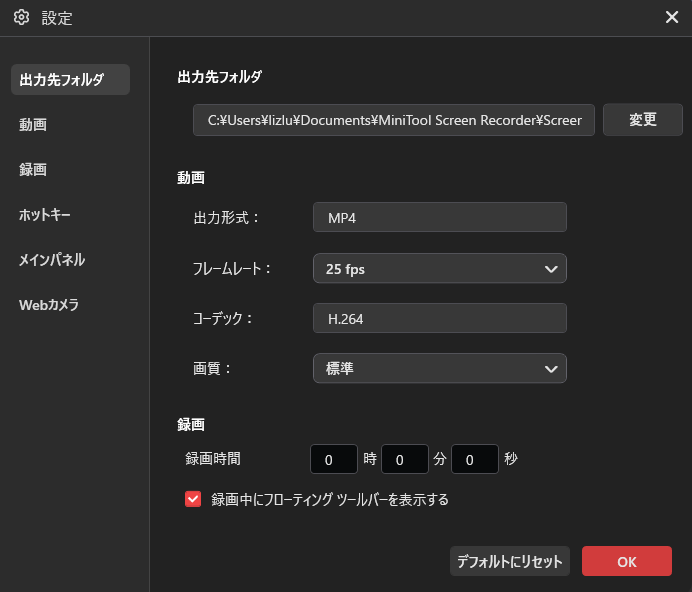Click the 録画中にフローティング ツールバーを表示する label
Viewport: 692px width, 592px height.
click(330, 499)
